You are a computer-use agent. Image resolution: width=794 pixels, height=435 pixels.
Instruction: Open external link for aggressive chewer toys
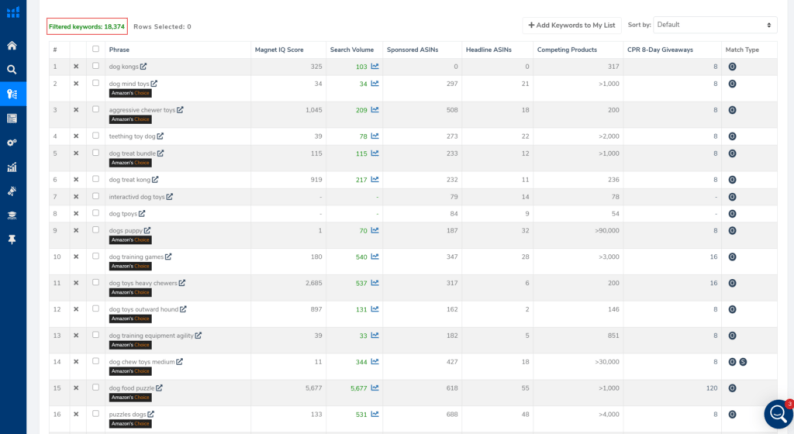tap(180, 110)
